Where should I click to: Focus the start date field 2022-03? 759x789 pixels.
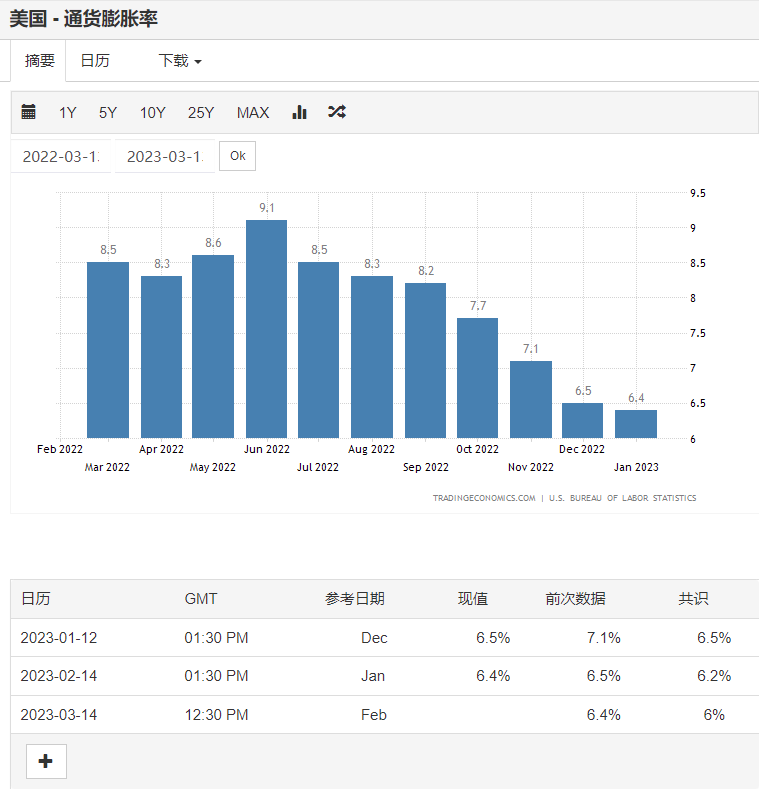(61, 156)
